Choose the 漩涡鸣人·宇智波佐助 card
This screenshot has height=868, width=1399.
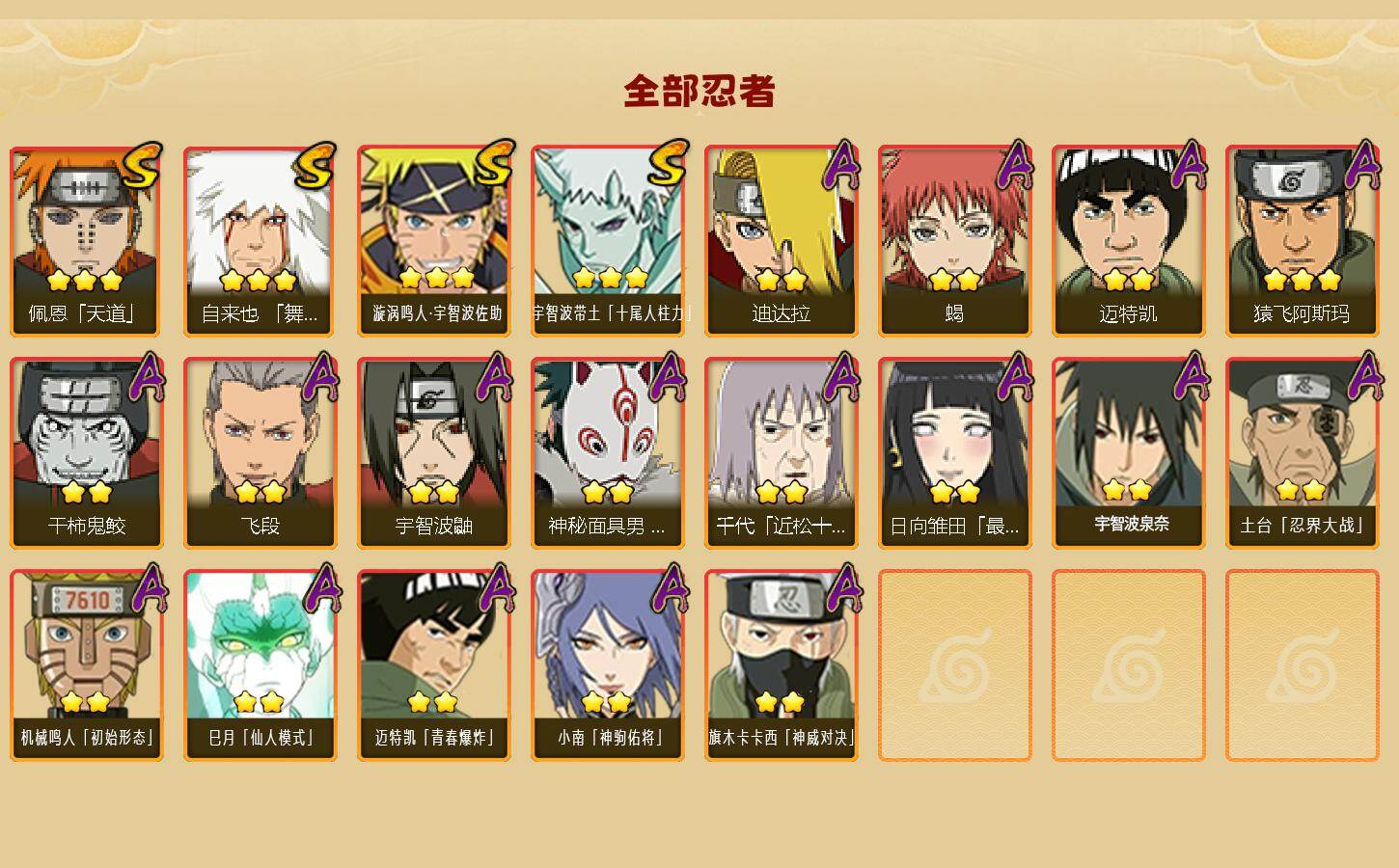tap(433, 241)
